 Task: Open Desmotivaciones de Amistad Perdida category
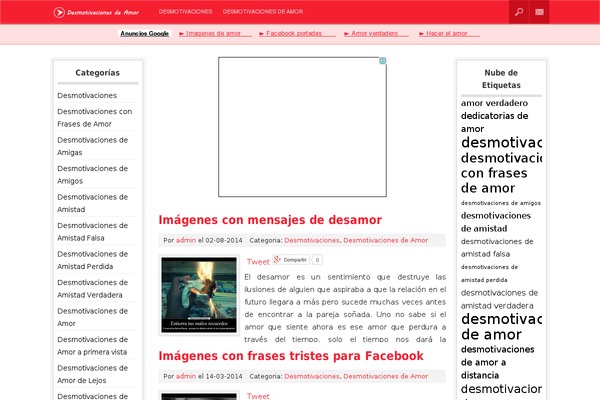(93, 260)
